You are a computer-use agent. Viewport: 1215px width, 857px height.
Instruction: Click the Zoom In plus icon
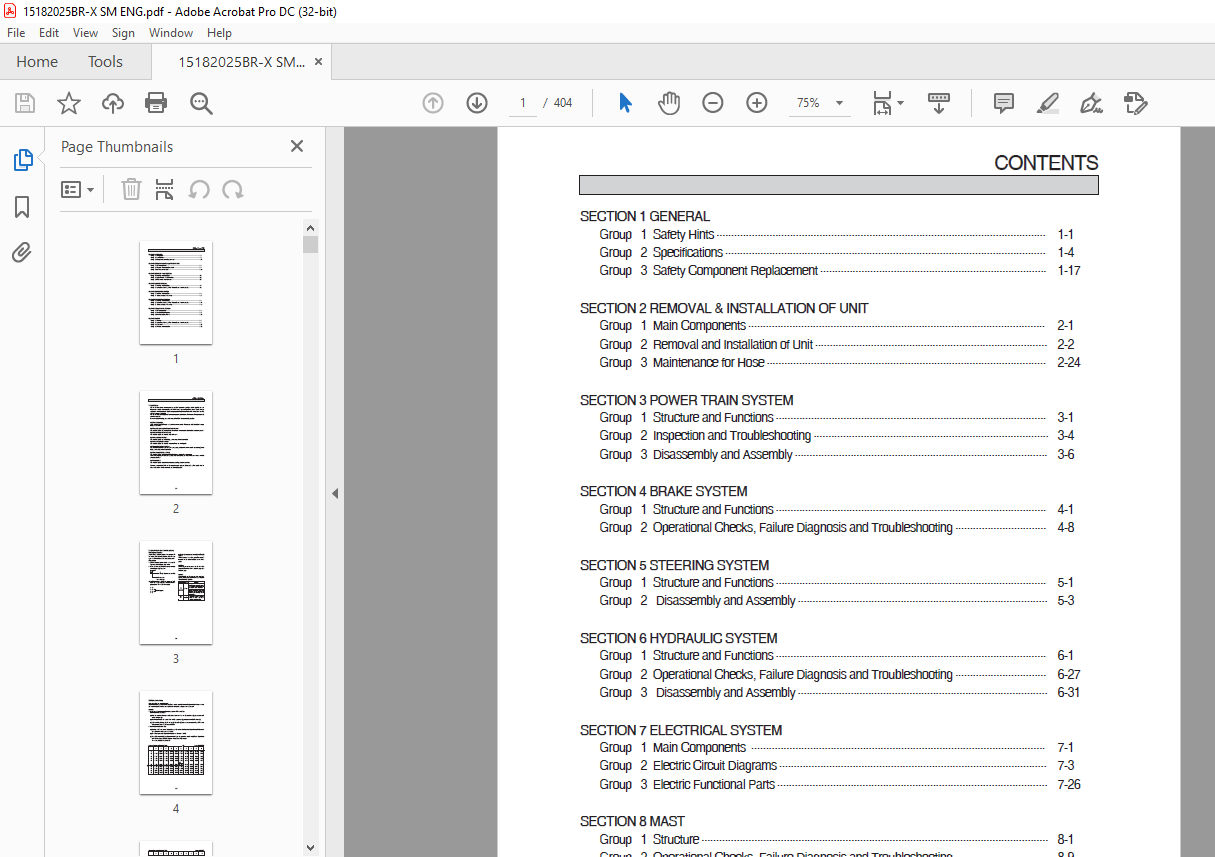point(757,103)
